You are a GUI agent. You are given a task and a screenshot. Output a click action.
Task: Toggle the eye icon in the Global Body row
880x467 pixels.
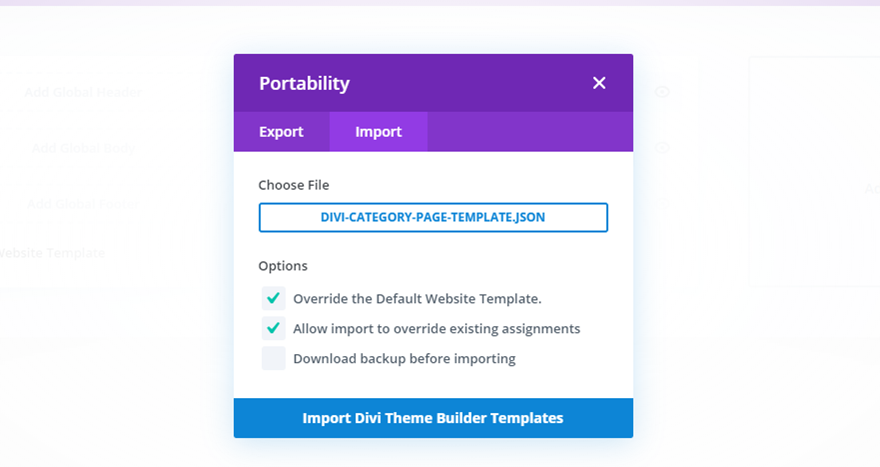pyautogui.click(x=662, y=148)
